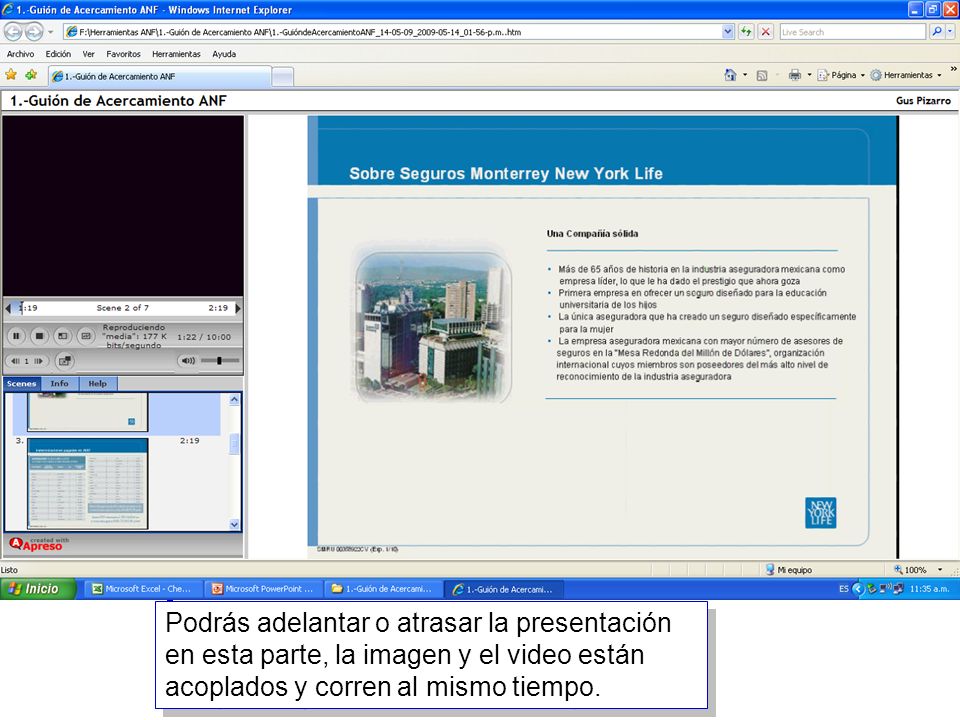Viewport: 960px width, 720px height.
Task: Open the recent pages dropdown arrow
Action: 51,32
